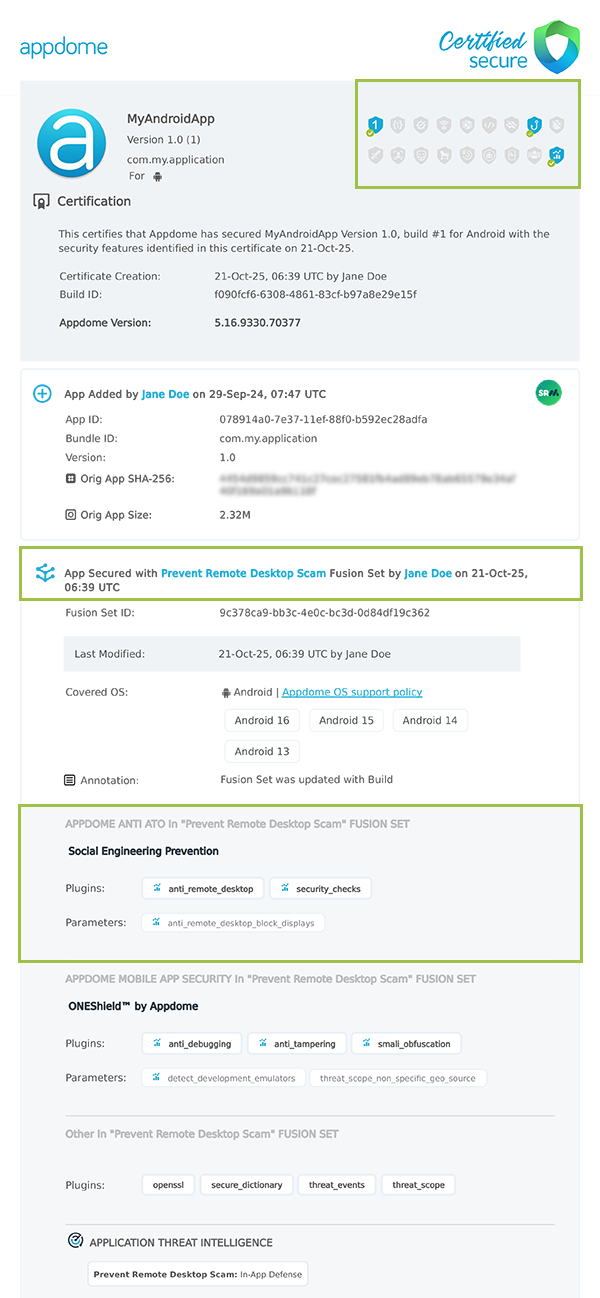Click the Appdome logo in header
The width and height of the screenshot is (600, 1298).
[63, 47]
